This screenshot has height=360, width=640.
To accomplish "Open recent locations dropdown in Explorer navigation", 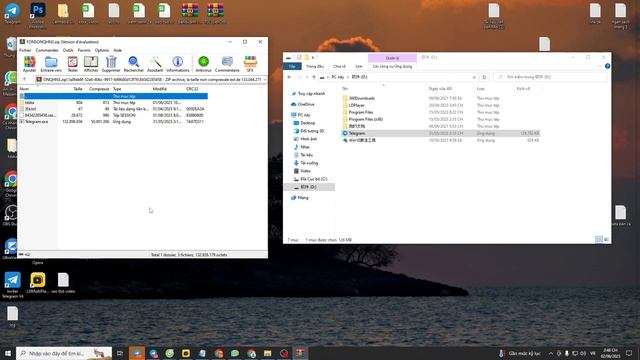I will click(x=307, y=77).
